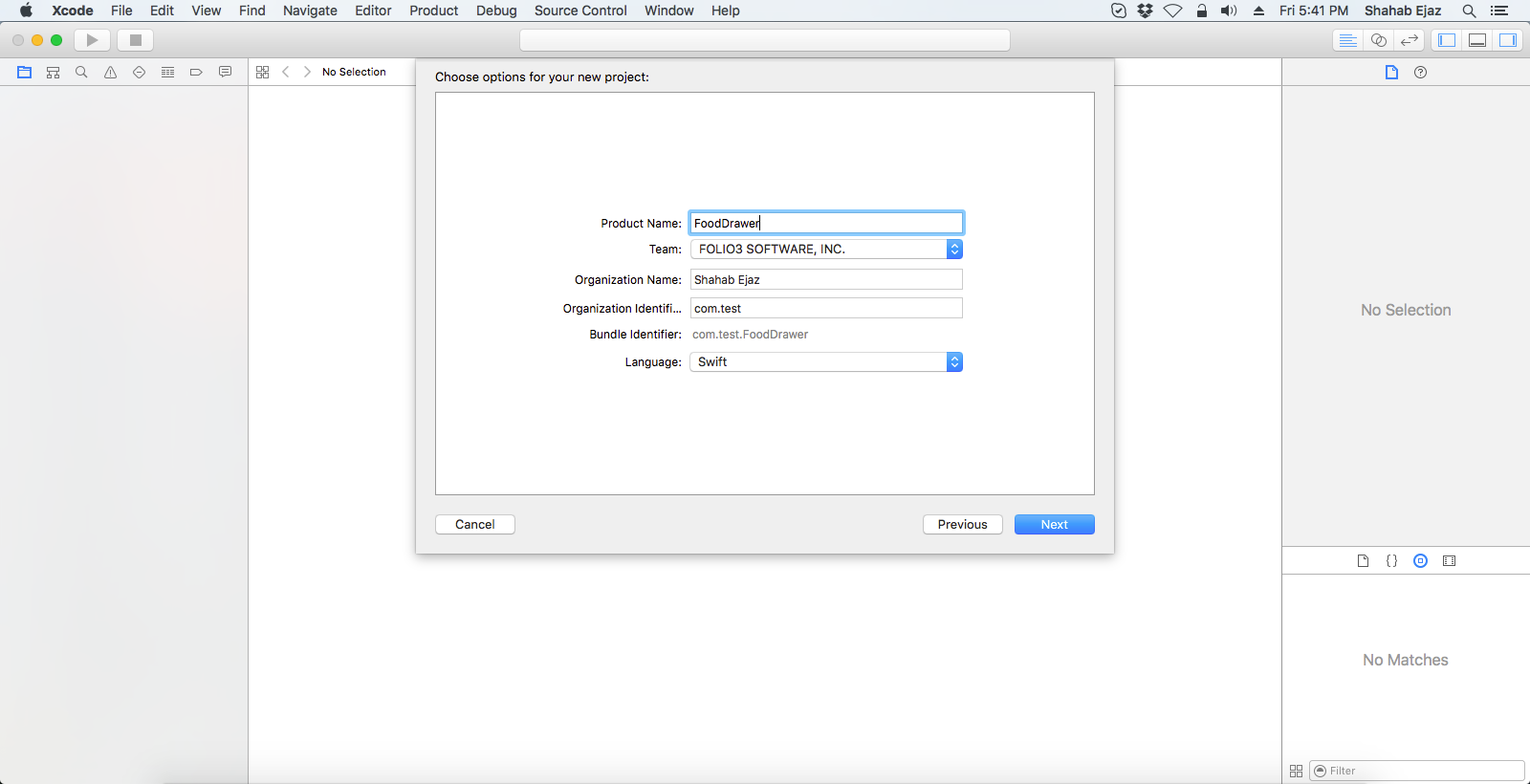Click the Shahab Ejaz user menu

[1403, 11]
